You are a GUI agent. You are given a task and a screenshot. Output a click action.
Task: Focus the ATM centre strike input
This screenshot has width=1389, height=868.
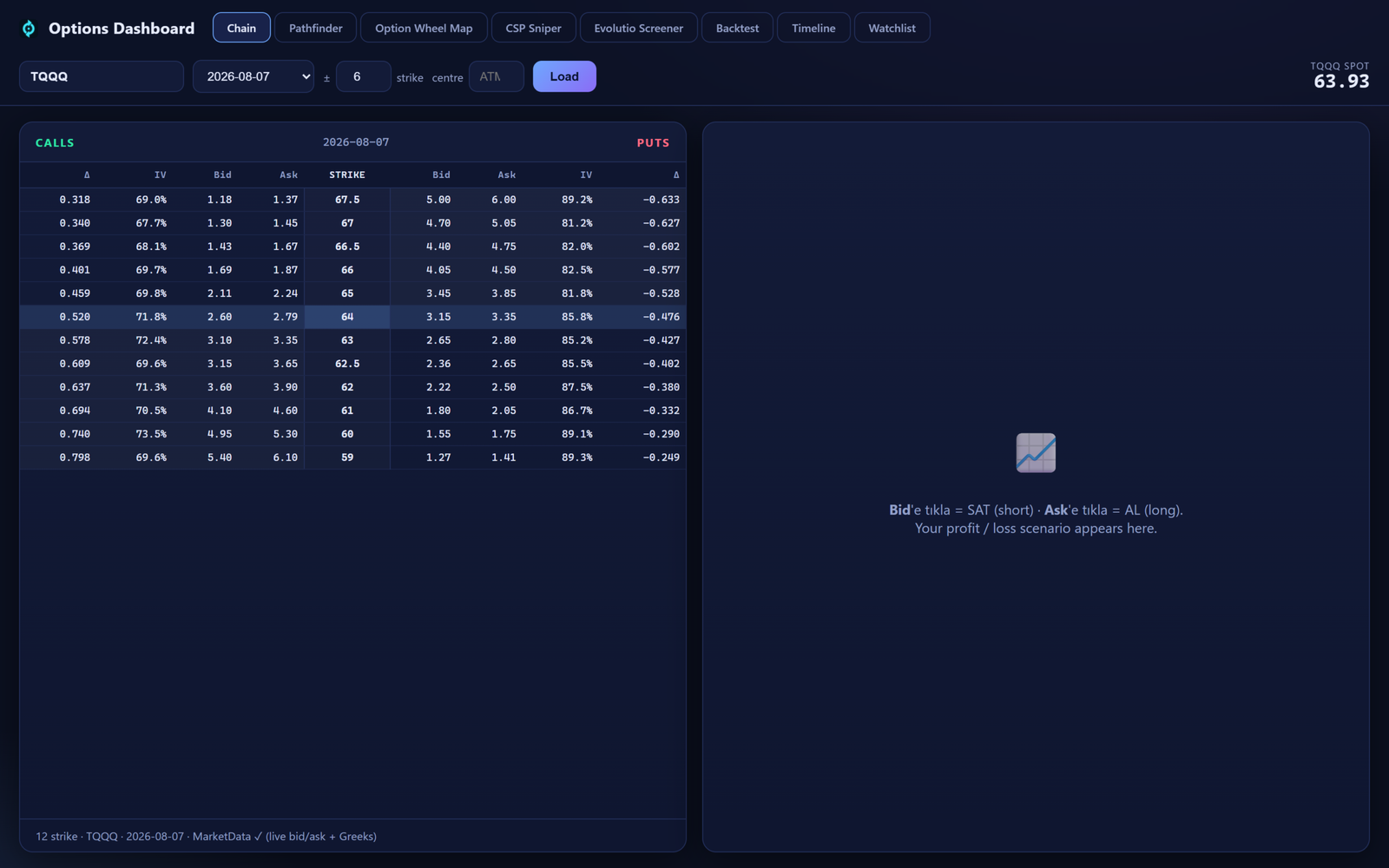pyautogui.click(x=496, y=76)
